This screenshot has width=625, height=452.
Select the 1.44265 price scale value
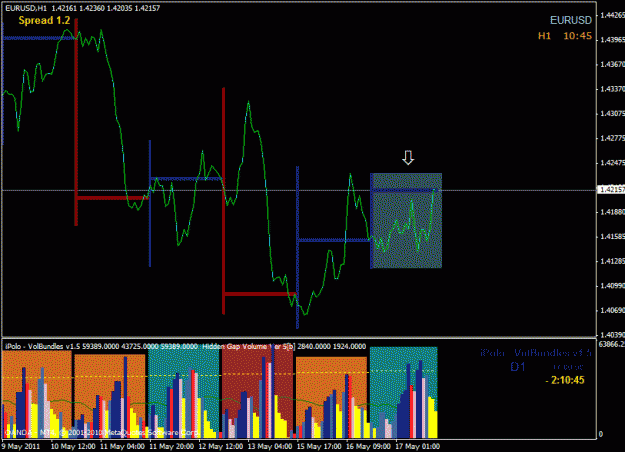(612, 15)
